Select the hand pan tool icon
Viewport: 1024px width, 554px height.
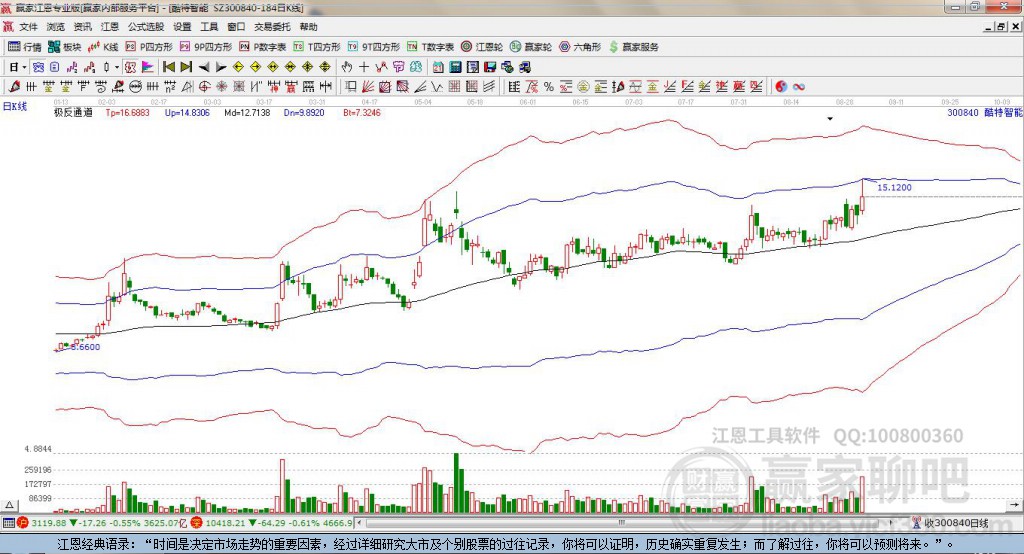[x=347, y=67]
